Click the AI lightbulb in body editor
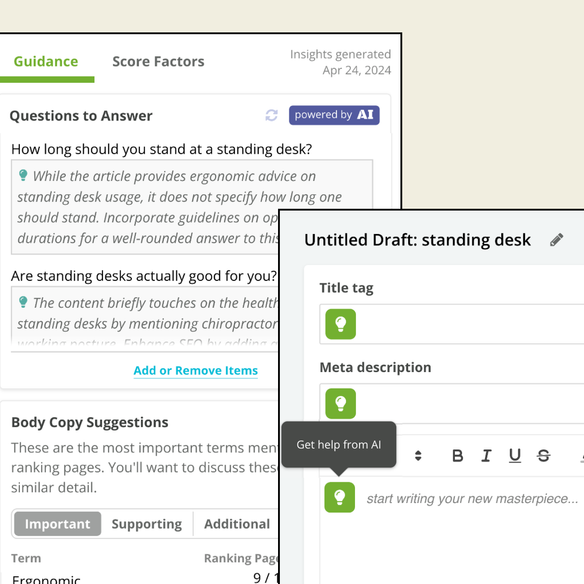 (x=339, y=497)
